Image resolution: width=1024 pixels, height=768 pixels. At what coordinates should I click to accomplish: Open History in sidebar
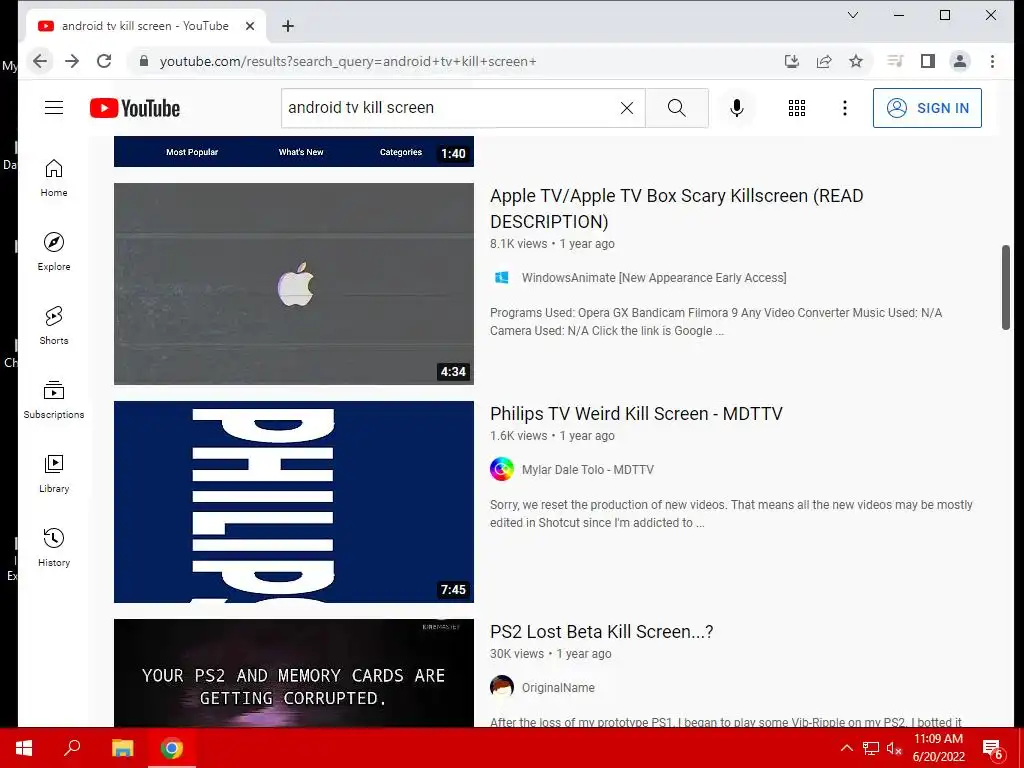54,547
